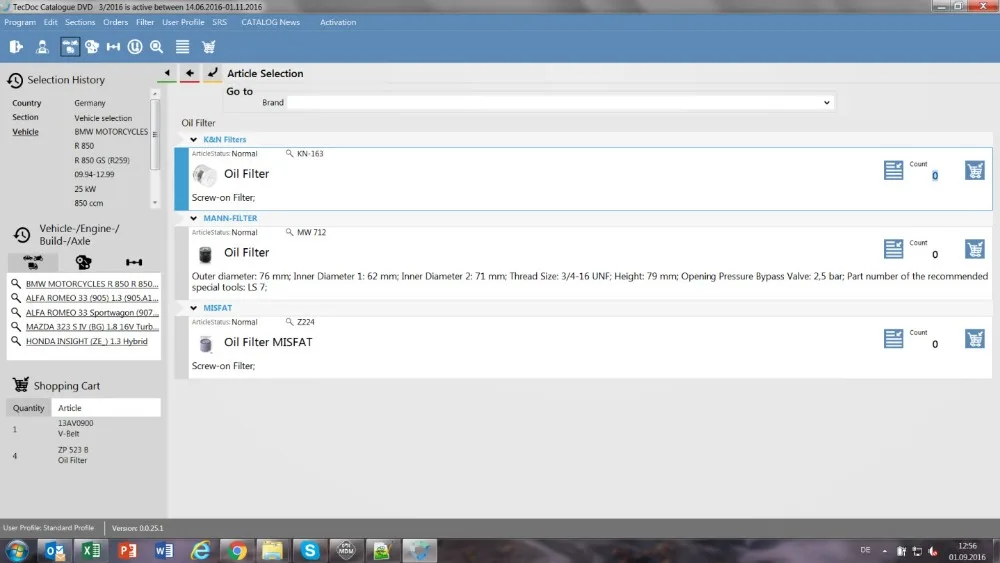This screenshot has width=1000, height=563.
Task: Select the vehicle selection toolbar icon
Action: click(70, 47)
